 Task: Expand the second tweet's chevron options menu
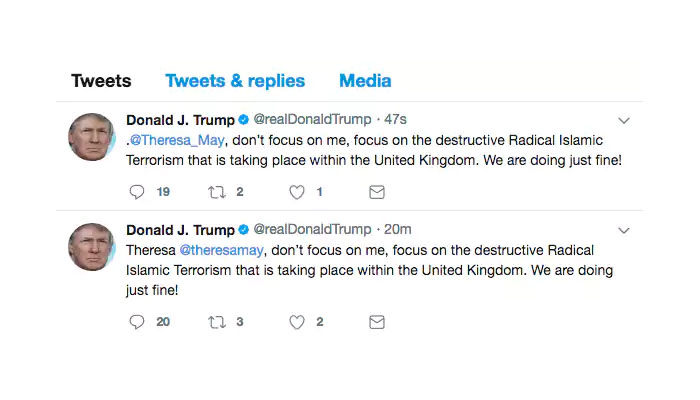pyautogui.click(x=624, y=231)
